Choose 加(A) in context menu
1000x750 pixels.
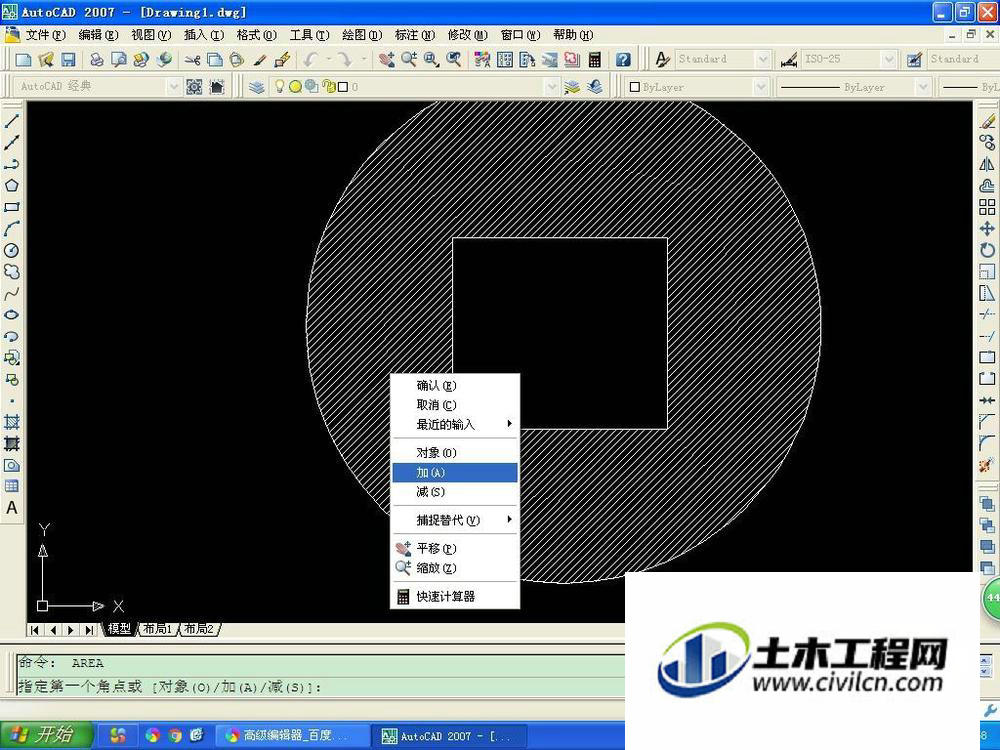pyautogui.click(x=455, y=472)
